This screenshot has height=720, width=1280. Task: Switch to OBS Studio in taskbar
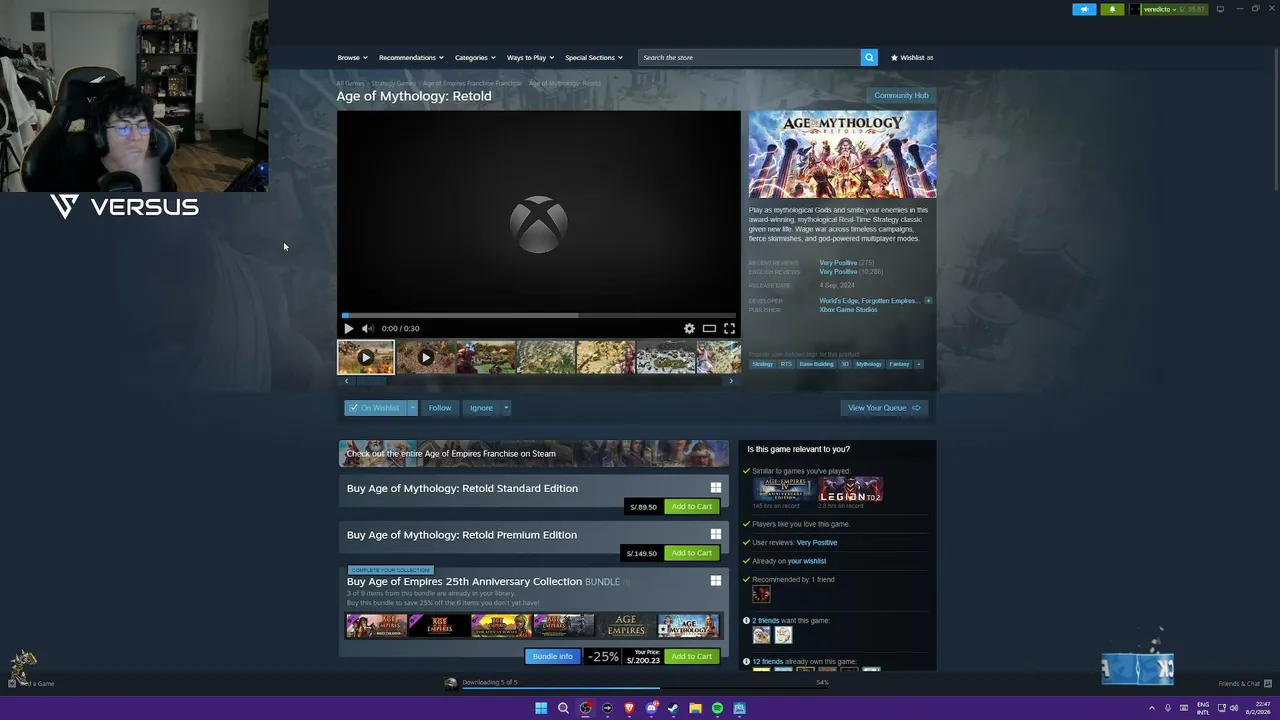(585, 708)
